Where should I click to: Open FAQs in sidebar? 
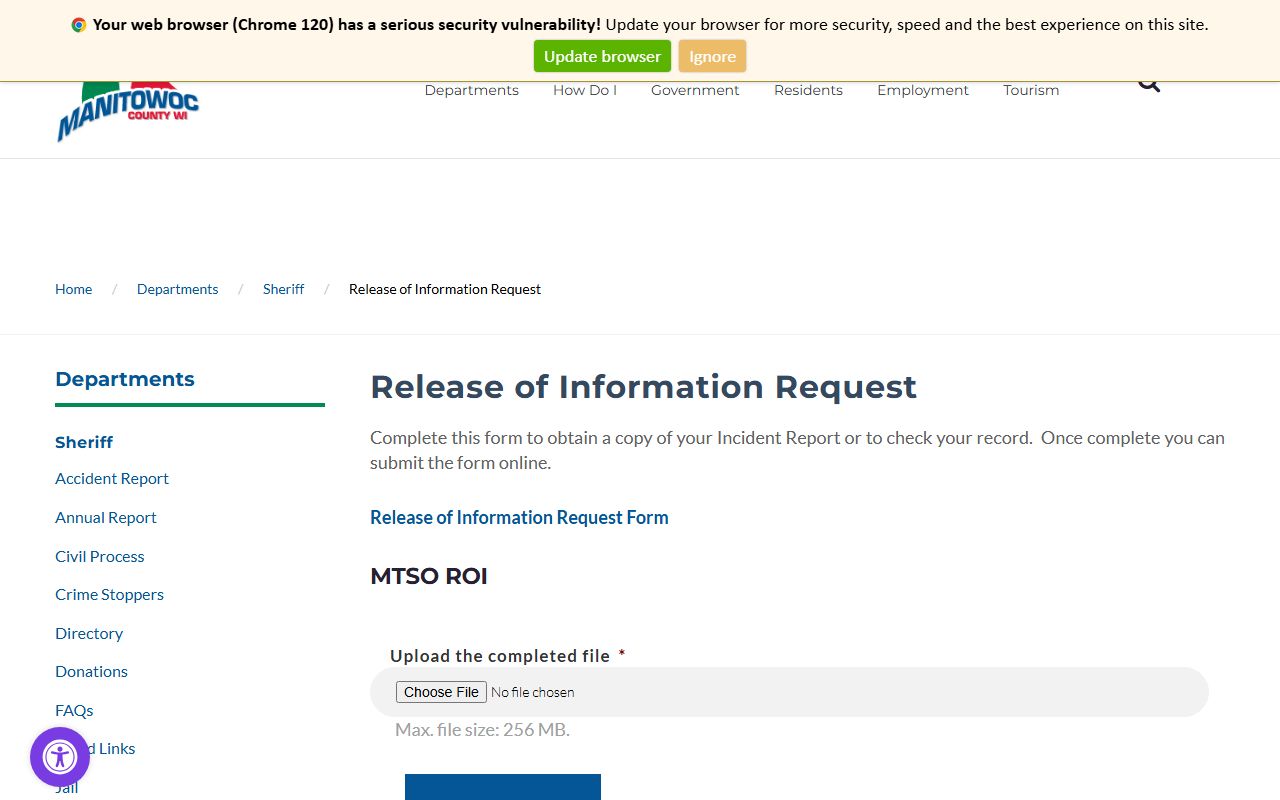click(x=74, y=710)
